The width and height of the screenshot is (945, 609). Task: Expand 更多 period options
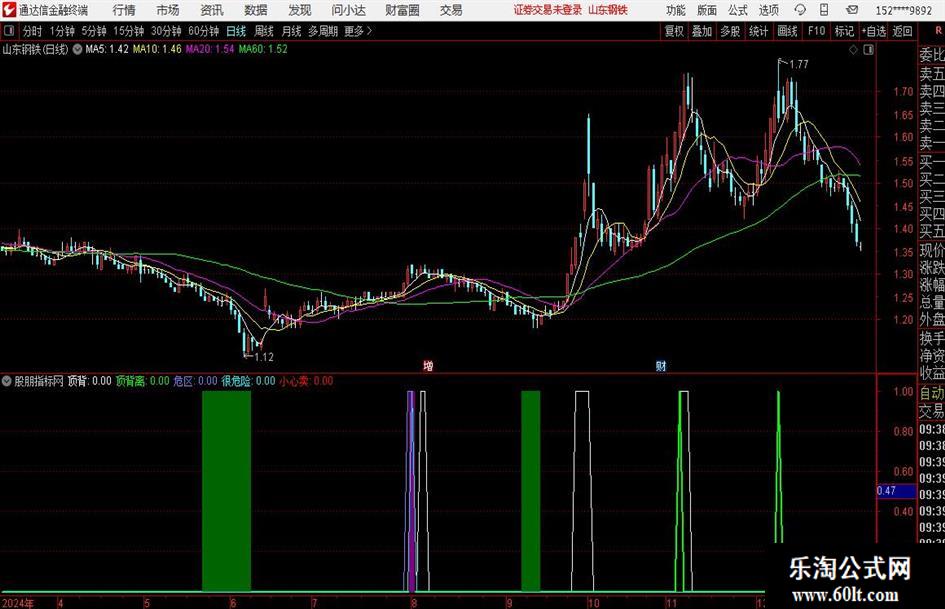pos(358,31)
